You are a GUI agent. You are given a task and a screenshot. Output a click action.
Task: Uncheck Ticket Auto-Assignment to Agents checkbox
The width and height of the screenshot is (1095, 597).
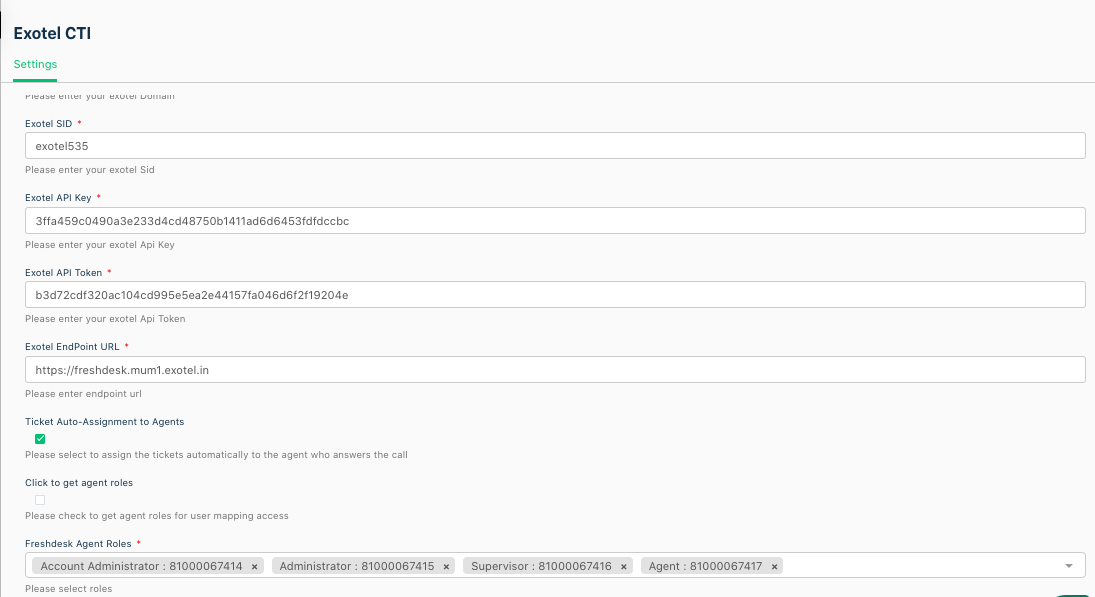pyautogui.click(x=40, y=439)
